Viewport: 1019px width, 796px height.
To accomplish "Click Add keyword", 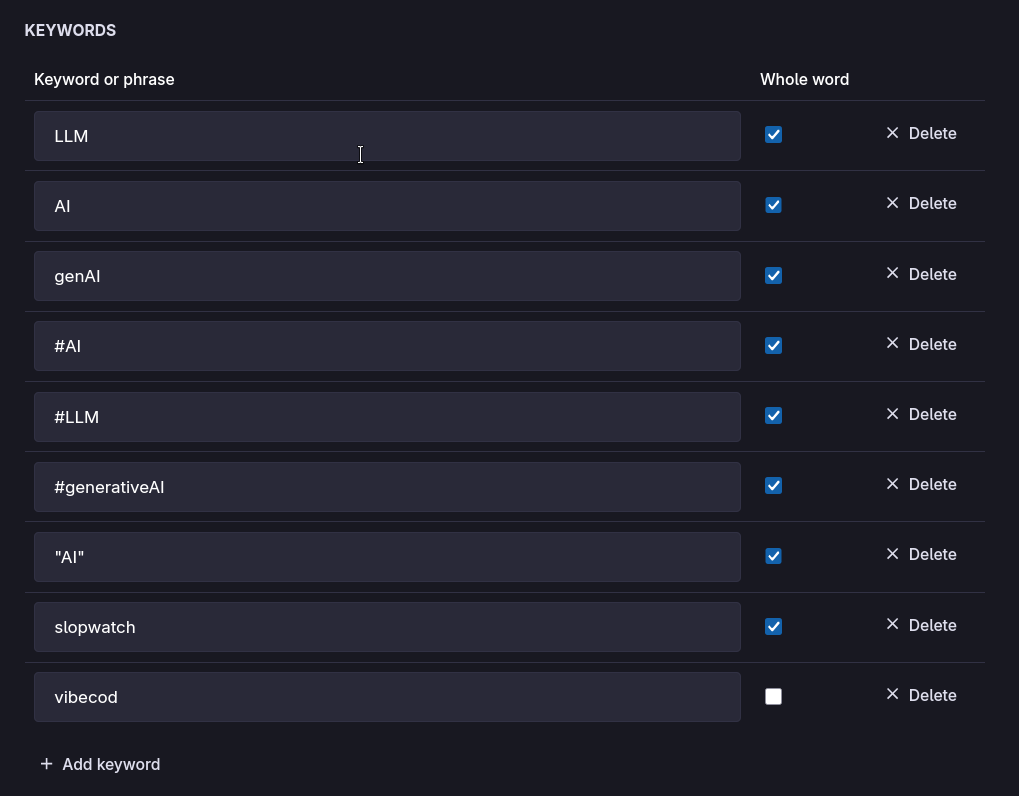I will coord(111,764).
